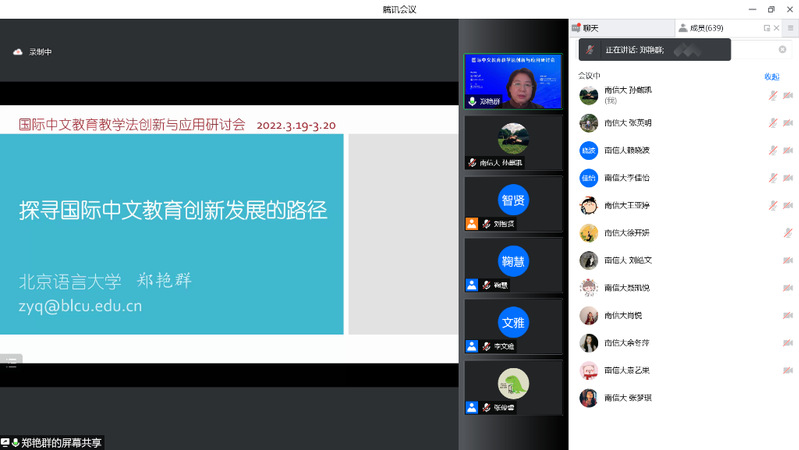Click the contact icon on 文雅 tile
This screenshot has height=450, width=799.
click(471, 346)
